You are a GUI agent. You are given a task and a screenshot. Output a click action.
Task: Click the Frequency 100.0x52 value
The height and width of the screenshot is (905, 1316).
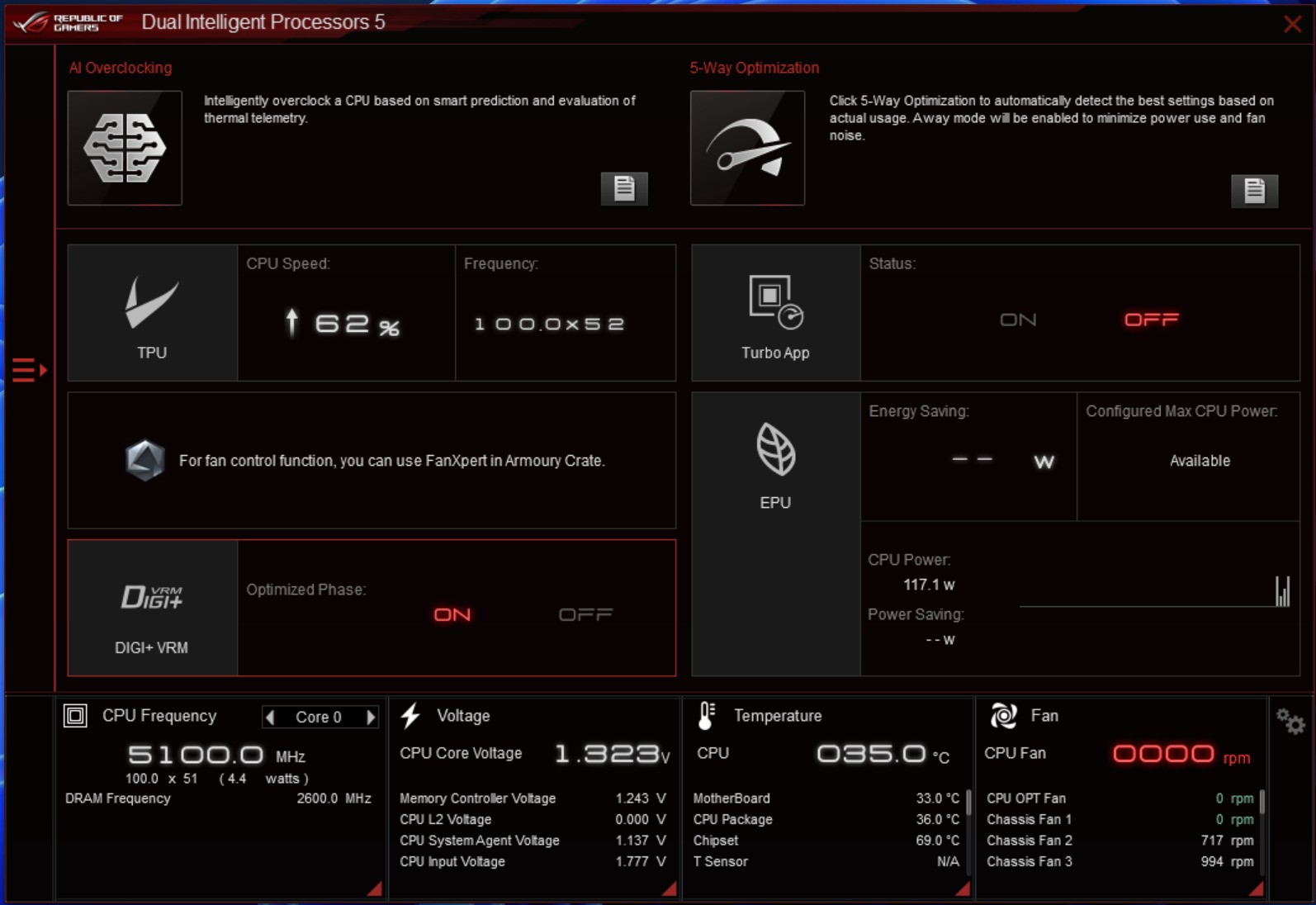[x=549, y=324]
